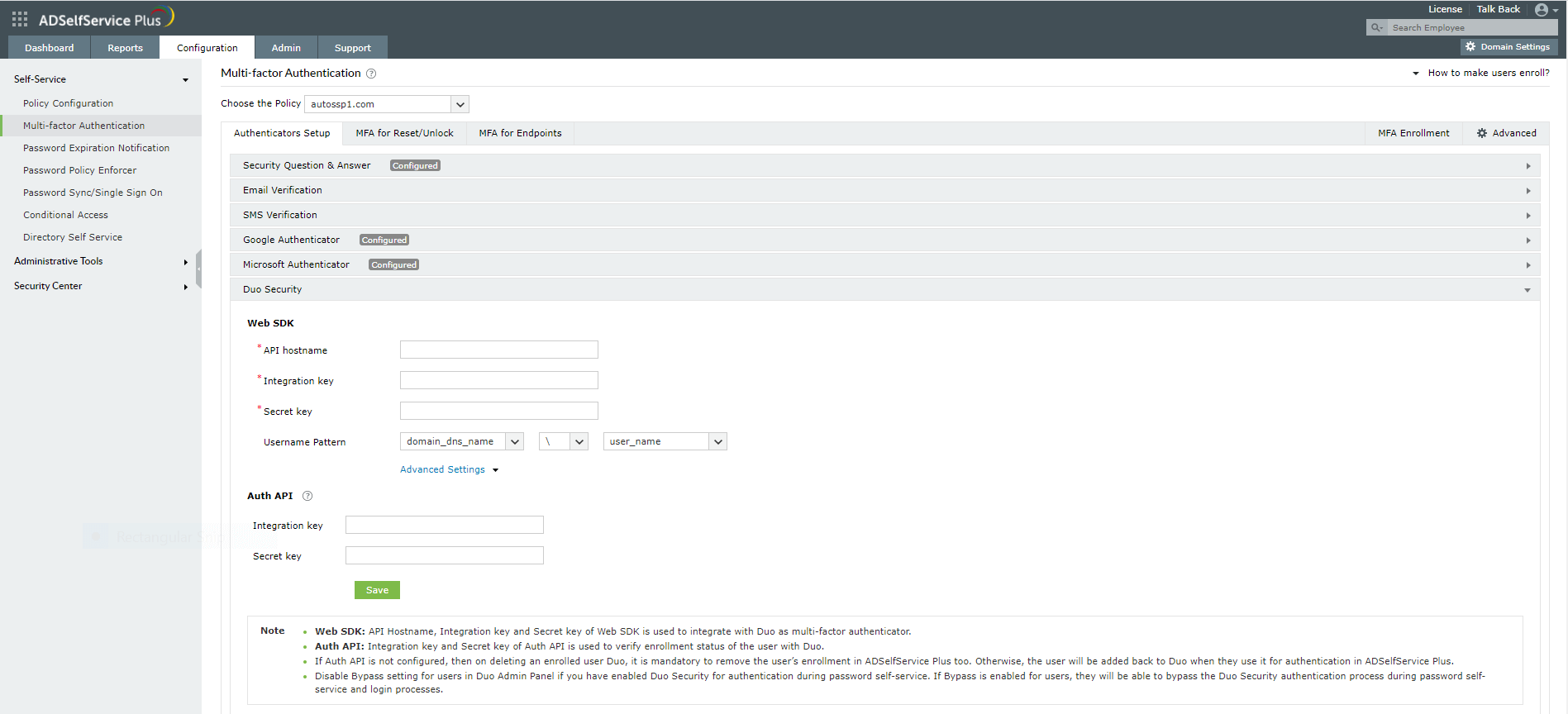This screenshot has width=1568, height=714.
Task: Save the Duo Security settings
Action: [377, 590]
